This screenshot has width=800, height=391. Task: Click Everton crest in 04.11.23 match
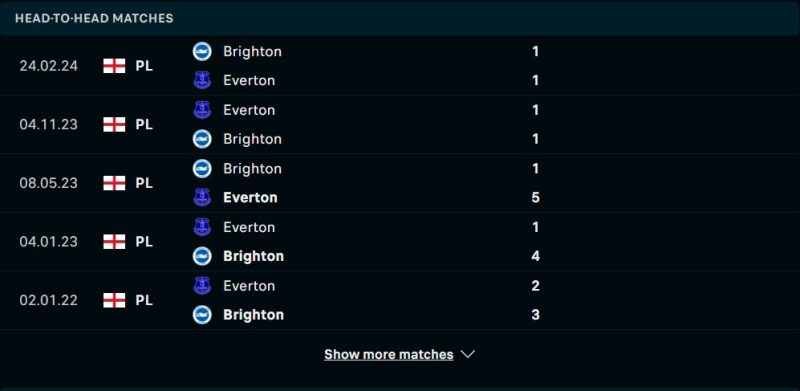pos(202,110)
